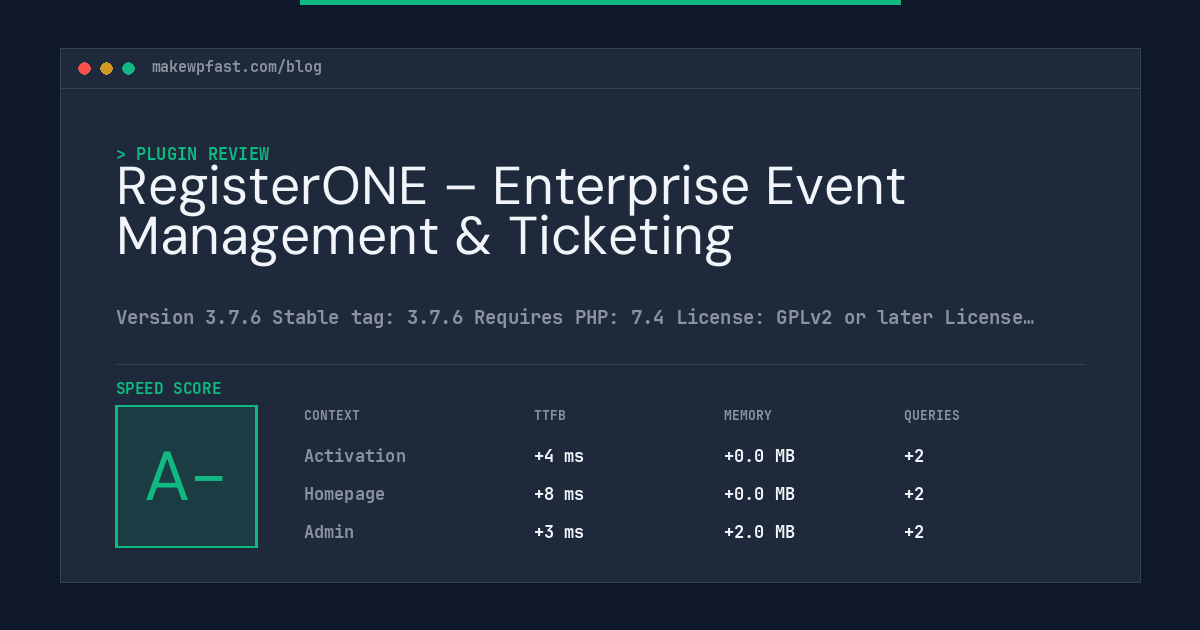Click the Homepage memory value +0.0 MB
Viewport: 1200px width, 630px height.
[x=759, y=494]
